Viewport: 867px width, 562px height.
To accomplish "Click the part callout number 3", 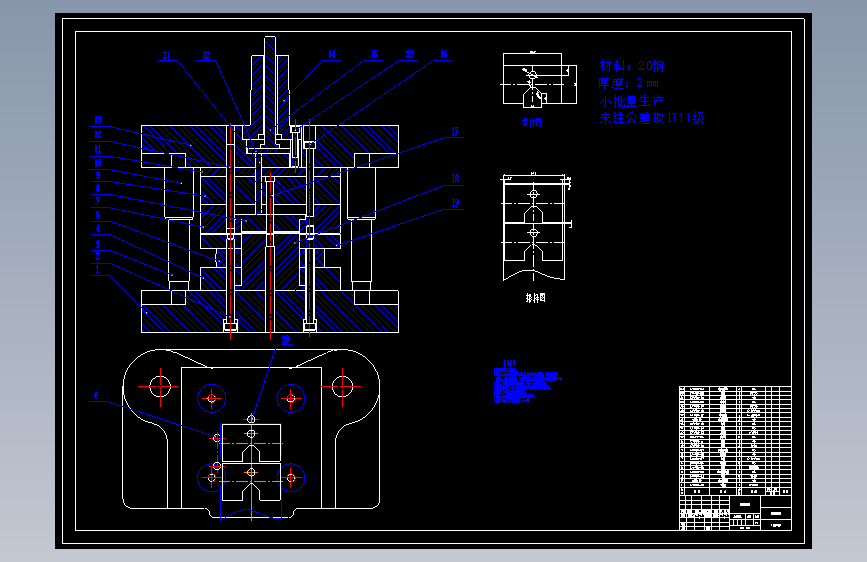I will pos(98,243).
